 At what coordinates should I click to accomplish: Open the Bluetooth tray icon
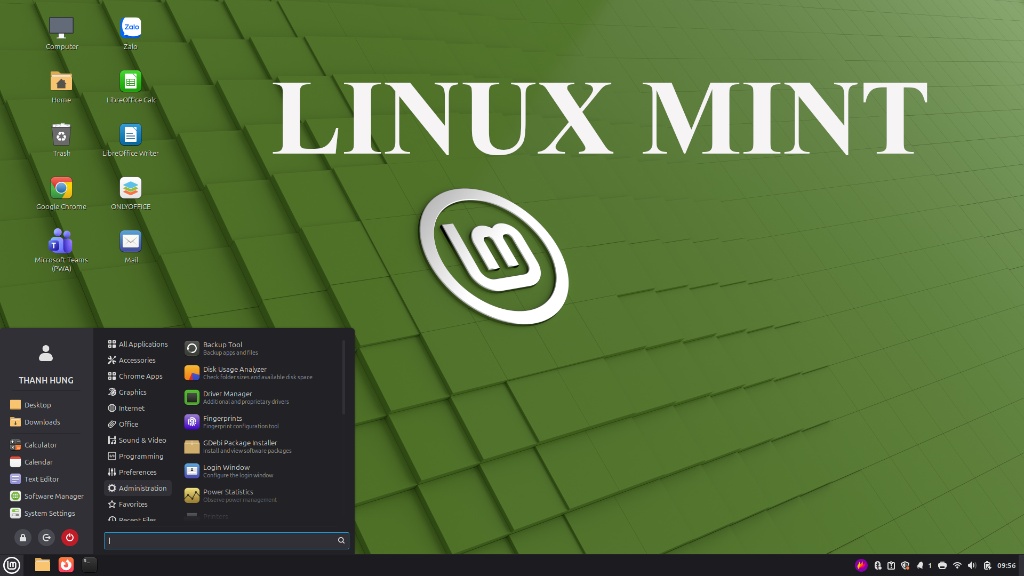(878, 566)
